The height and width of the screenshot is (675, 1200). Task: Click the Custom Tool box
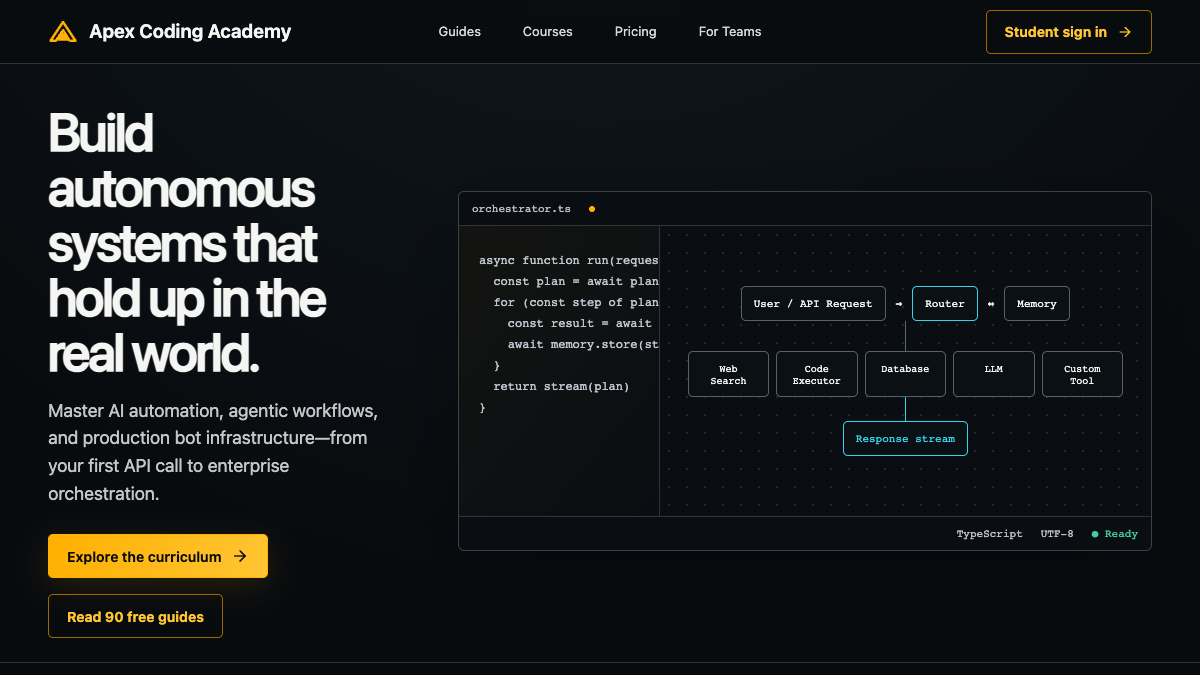tap(1082, 374)
